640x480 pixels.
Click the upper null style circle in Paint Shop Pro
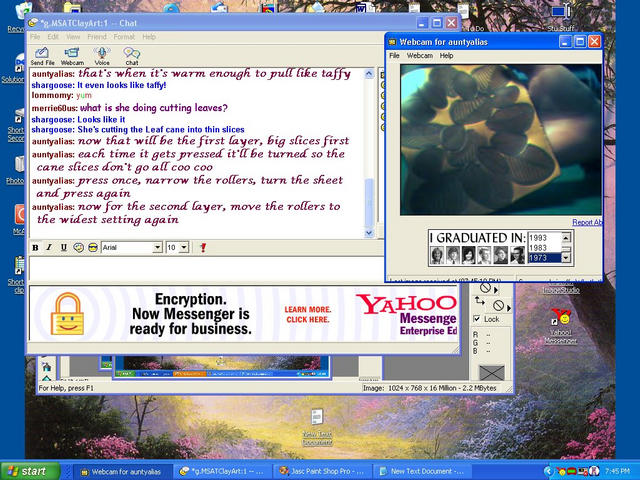coord(485,288)
